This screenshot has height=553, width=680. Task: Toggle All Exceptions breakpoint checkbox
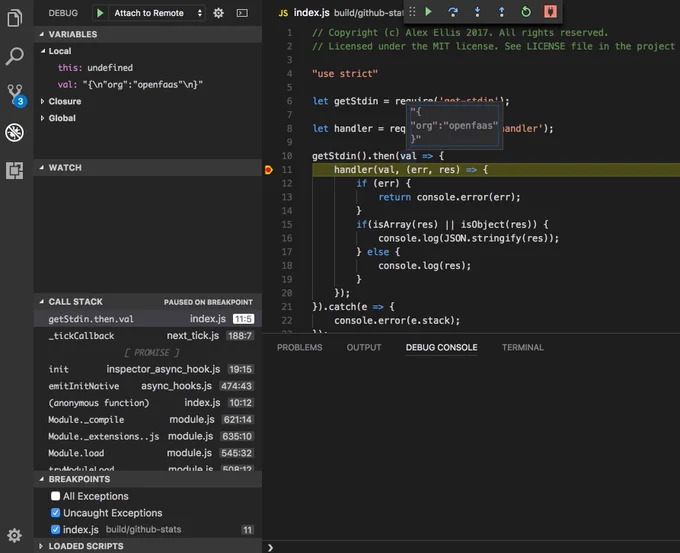(56, 496)
